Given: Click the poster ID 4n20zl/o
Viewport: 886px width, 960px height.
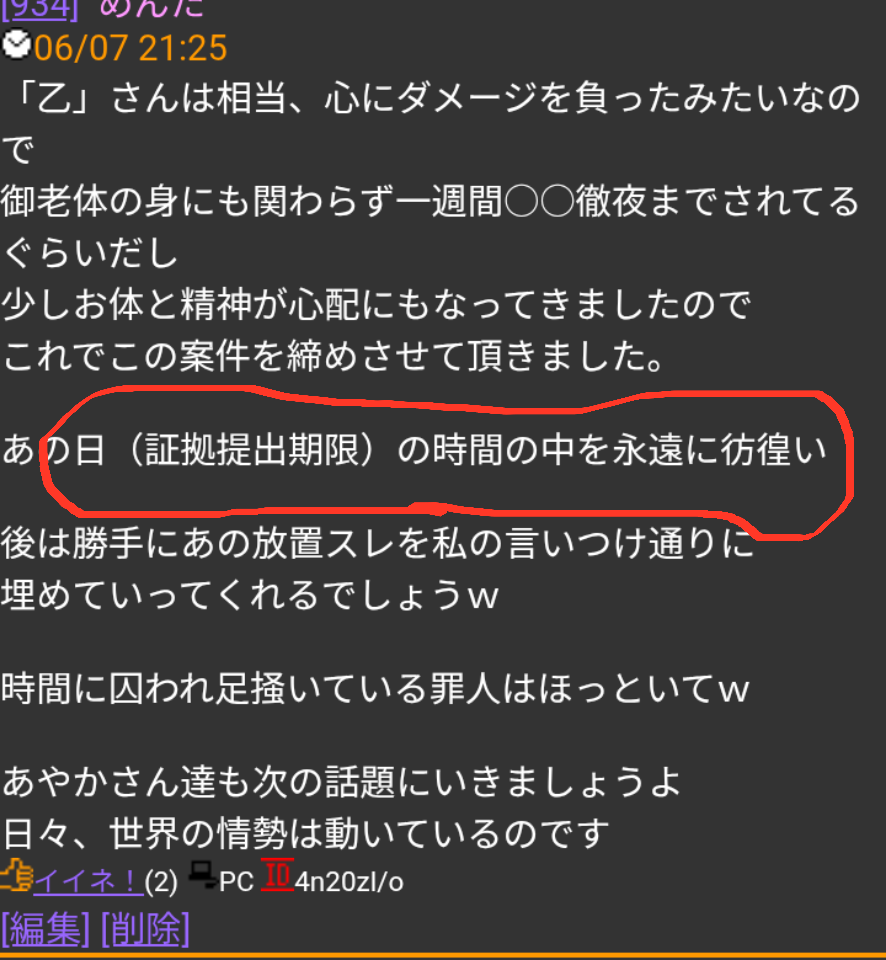Looking at the screenshot, I should 349,882.
